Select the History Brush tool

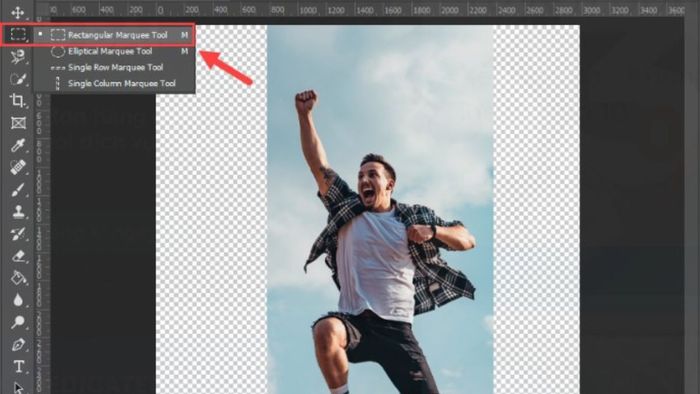click(x=18, y=234)
